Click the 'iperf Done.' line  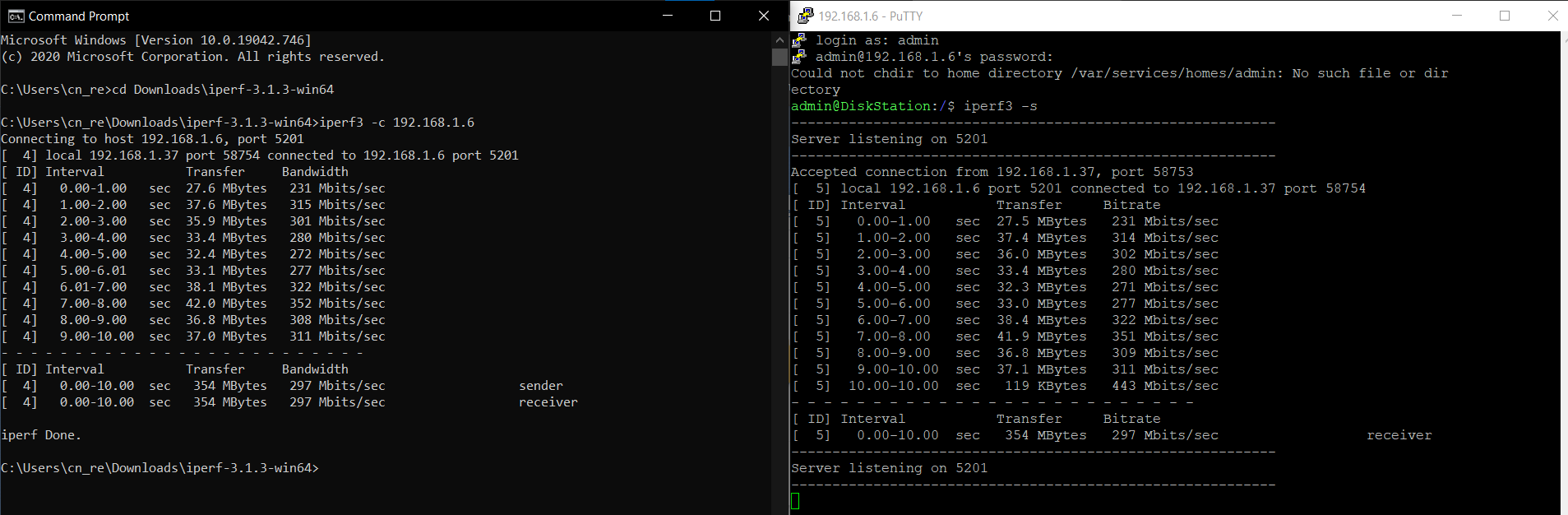pyautogui.click(x=41, y=435)
